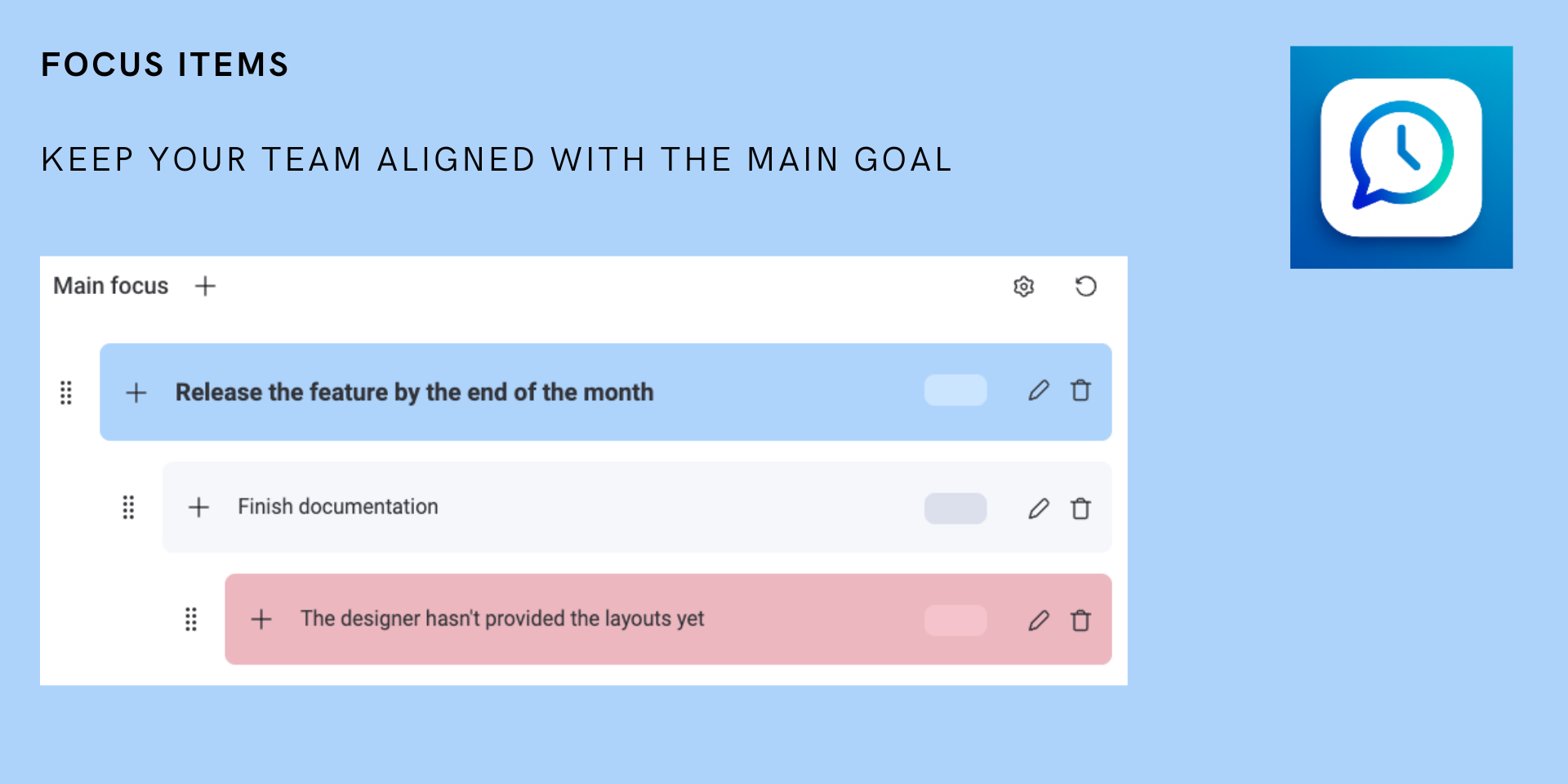Click the pink color pill on designer item

tap(955, 620)
